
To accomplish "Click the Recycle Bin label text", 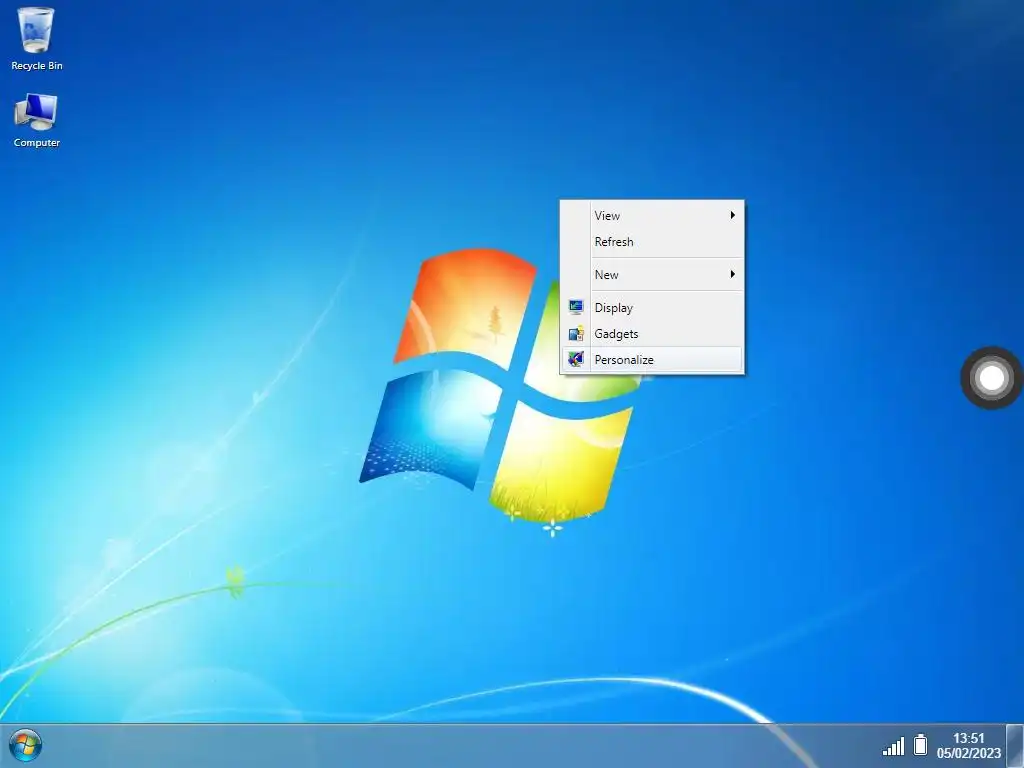I will pyautogui.click(x=37, y=65).
